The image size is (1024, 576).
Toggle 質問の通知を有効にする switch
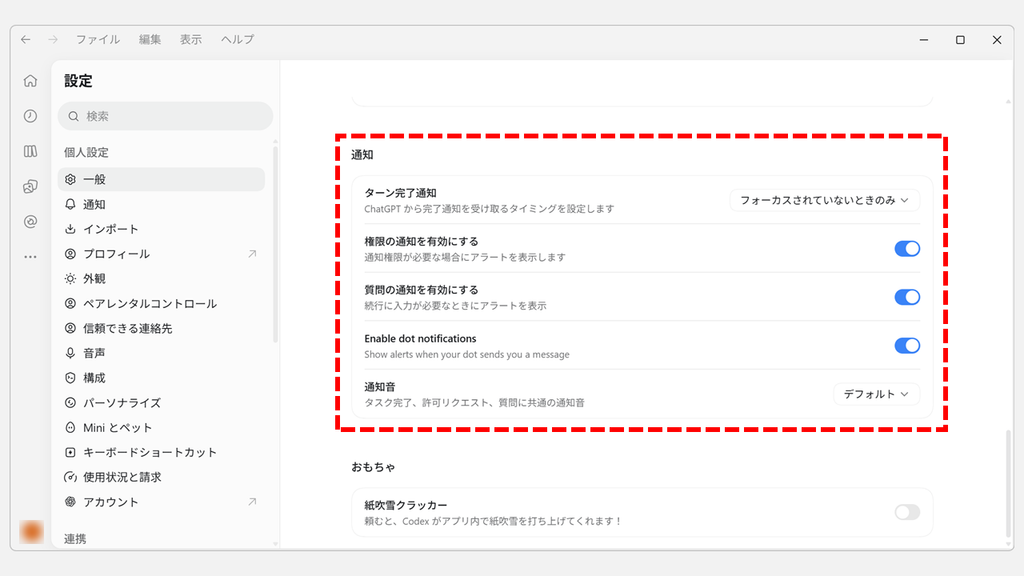tap(907, 297)
